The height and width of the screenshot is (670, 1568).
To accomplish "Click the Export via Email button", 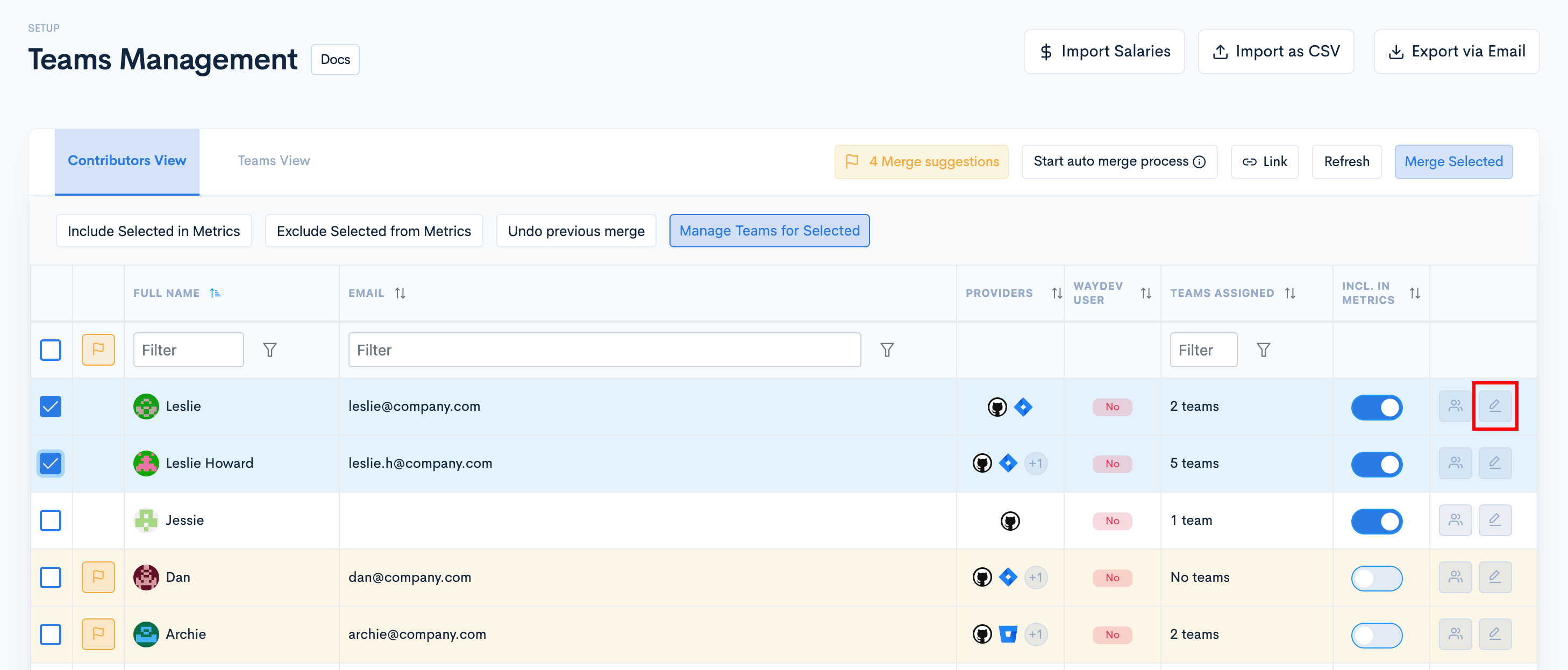I will click(x=1456, y=52).
